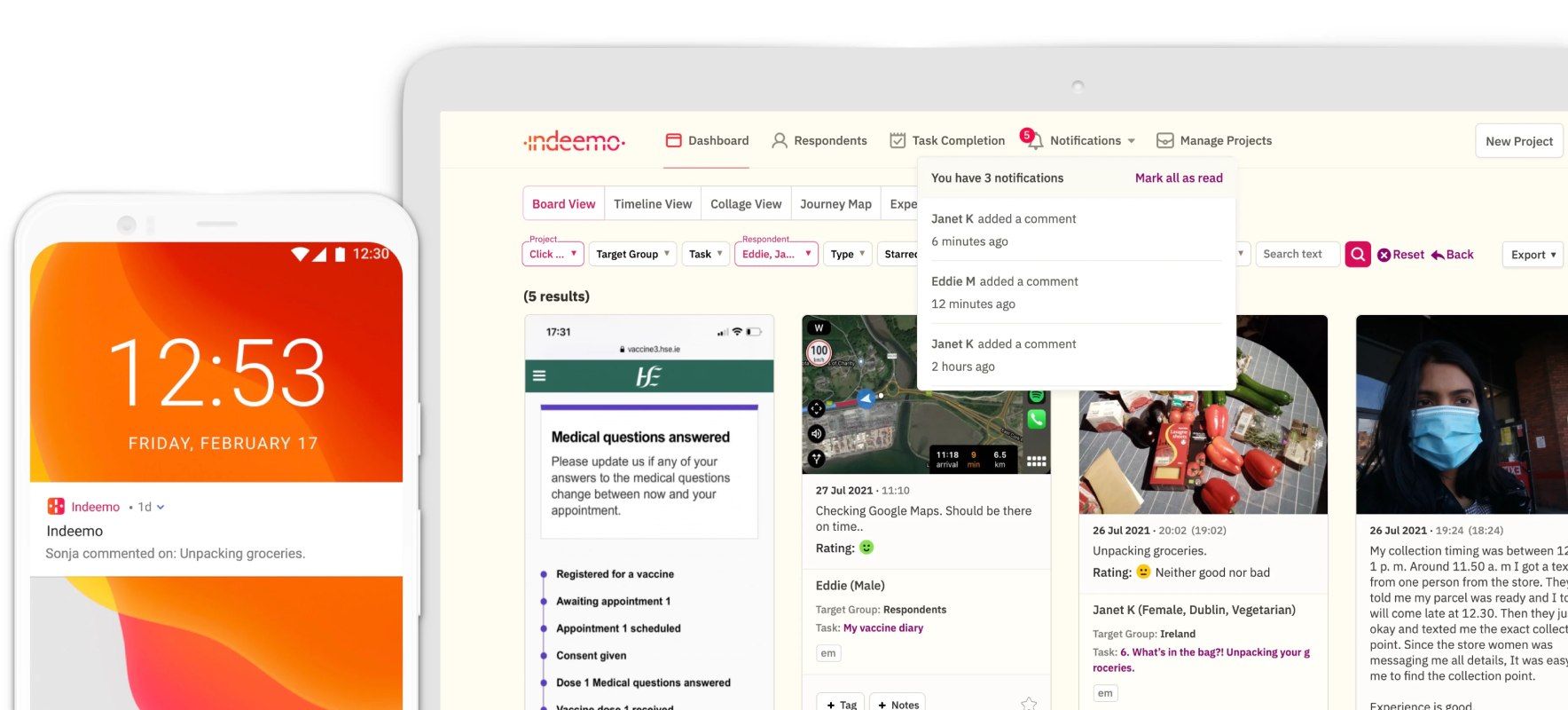Open Janet K comment from 2 hours ago
The height and width of the screenshot is (710, 1568).
click(1076, 355)
